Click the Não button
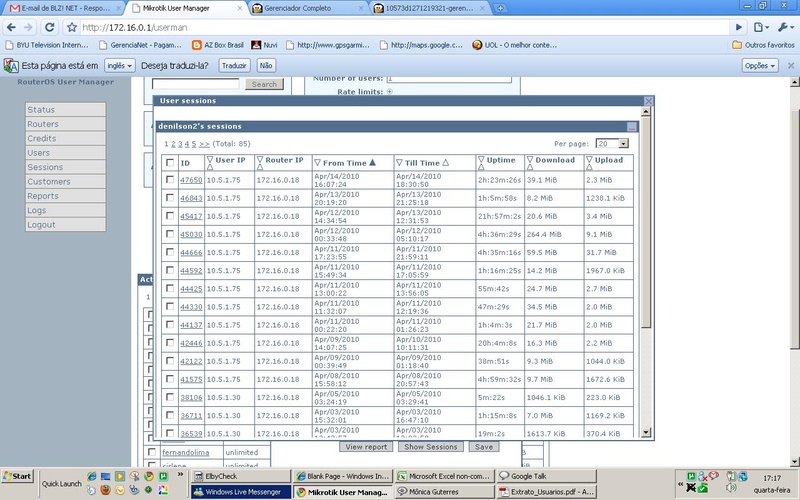 pyautogui.click(x=266, y=65)
